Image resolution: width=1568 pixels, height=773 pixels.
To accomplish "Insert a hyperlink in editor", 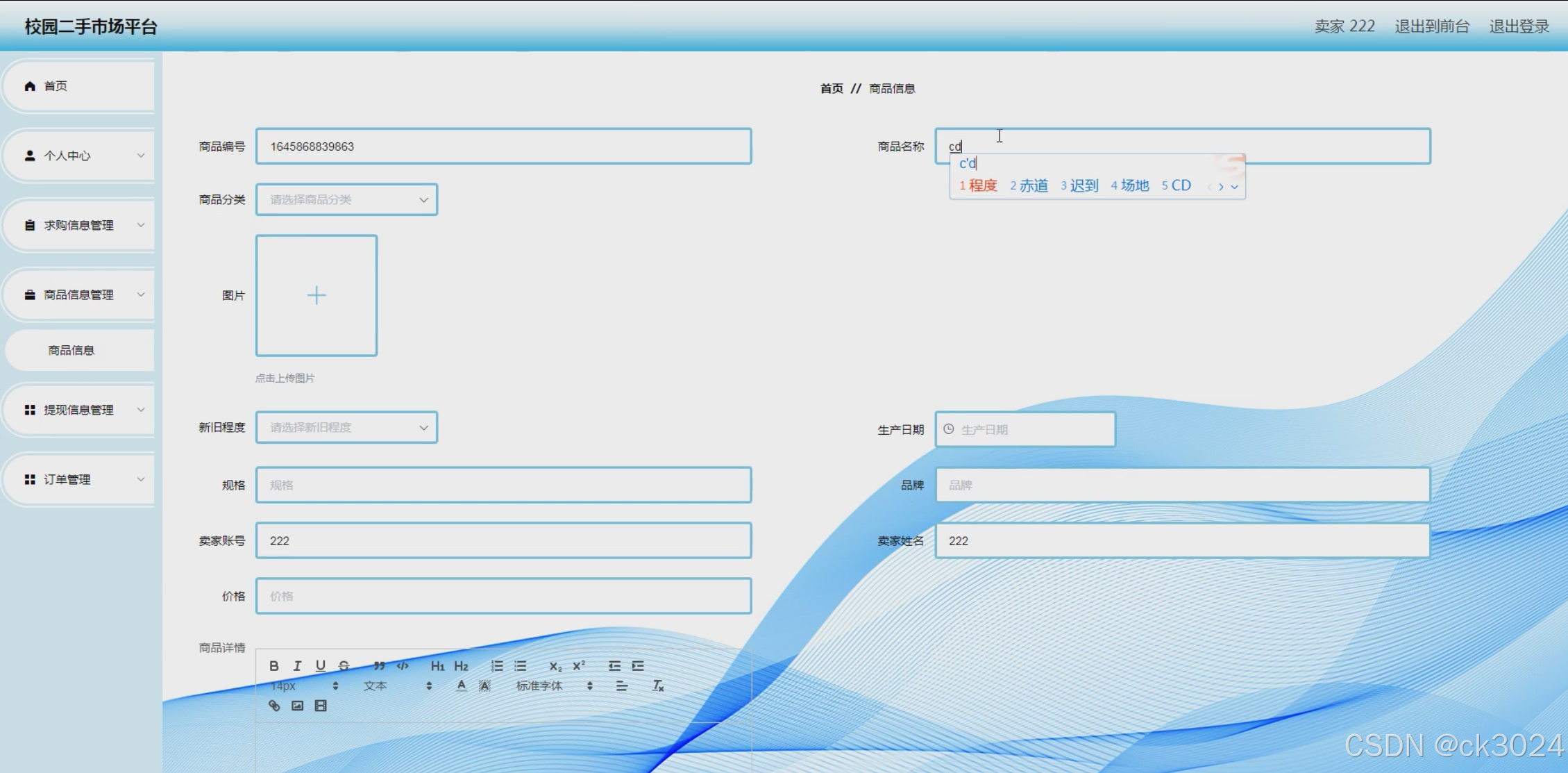I will (x=274, y=706).
